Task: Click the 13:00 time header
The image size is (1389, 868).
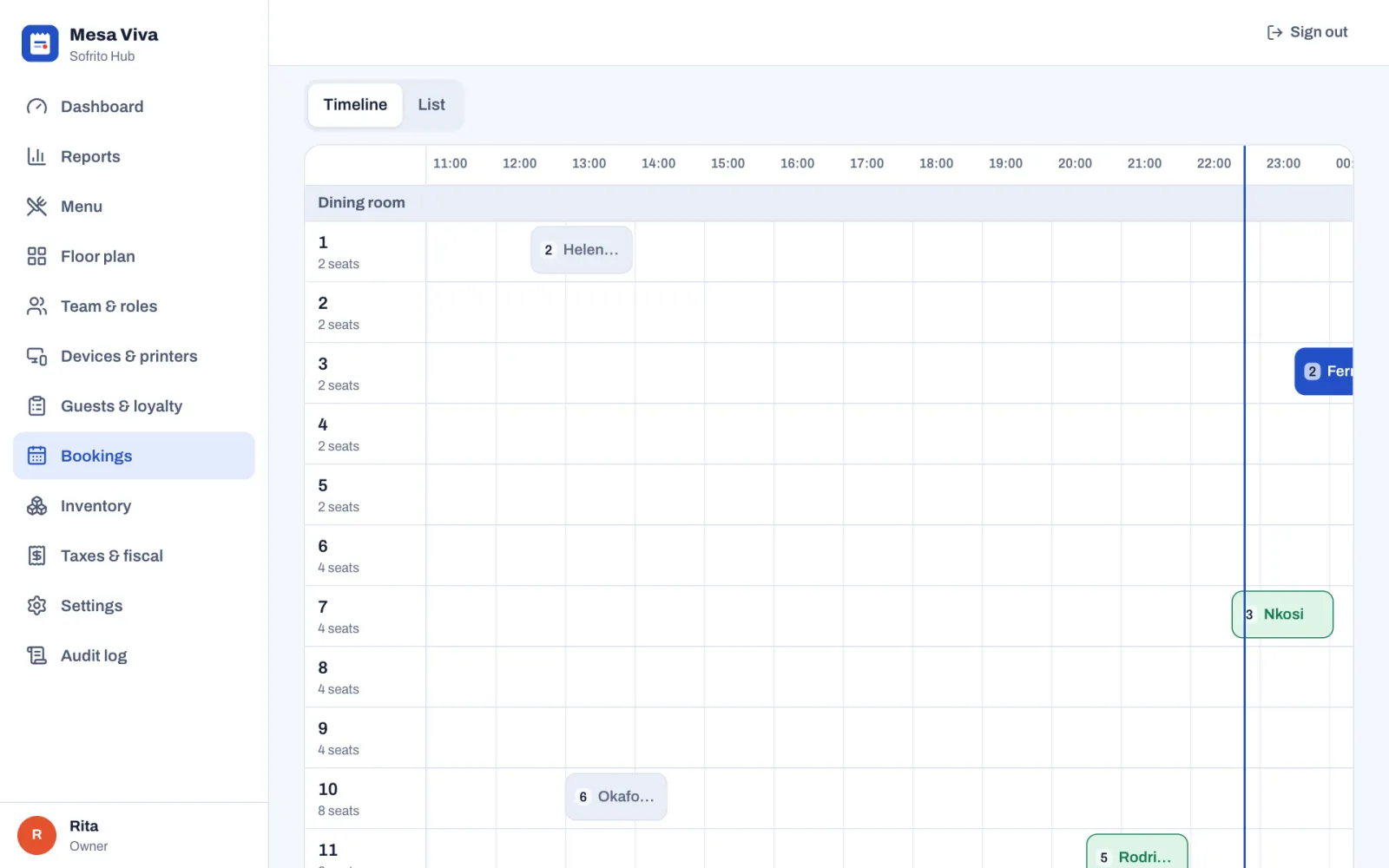Action: 589,163
